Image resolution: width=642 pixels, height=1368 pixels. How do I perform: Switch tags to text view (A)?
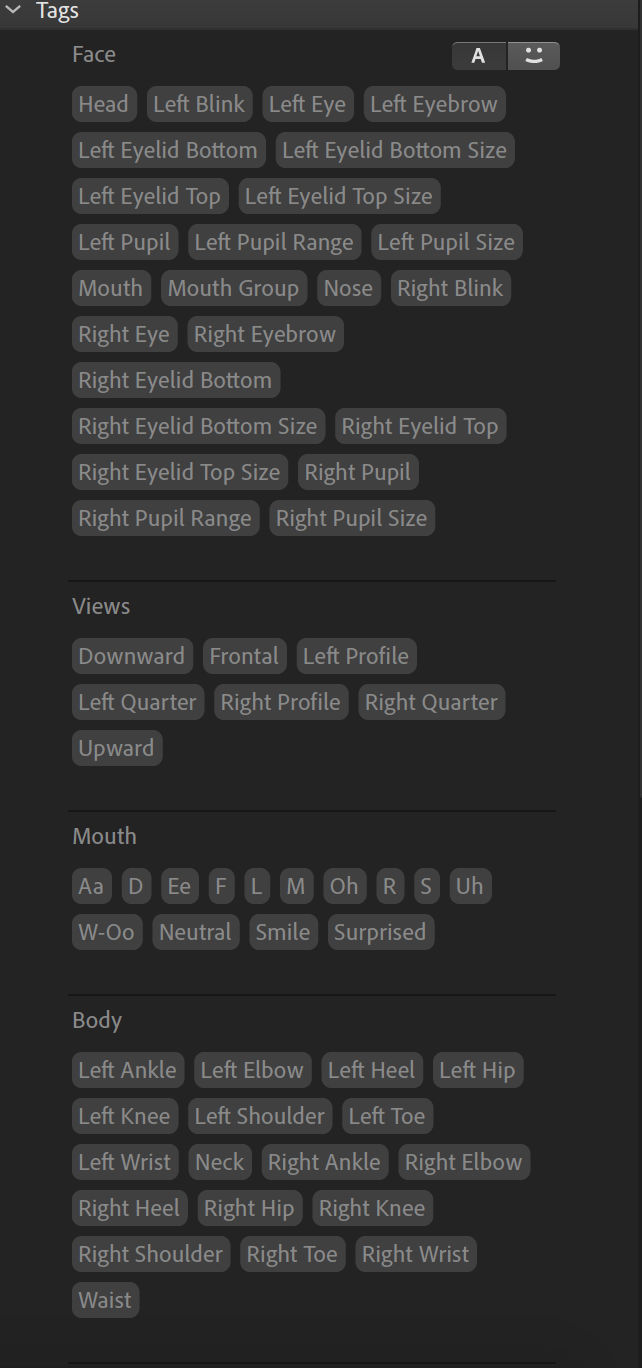tap(479, 56)
